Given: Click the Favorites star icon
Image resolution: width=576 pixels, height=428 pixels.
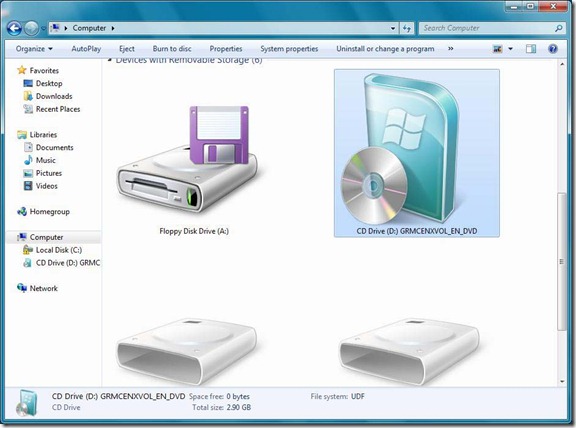Looking at the screenshot, I should [x=22, y=70].
